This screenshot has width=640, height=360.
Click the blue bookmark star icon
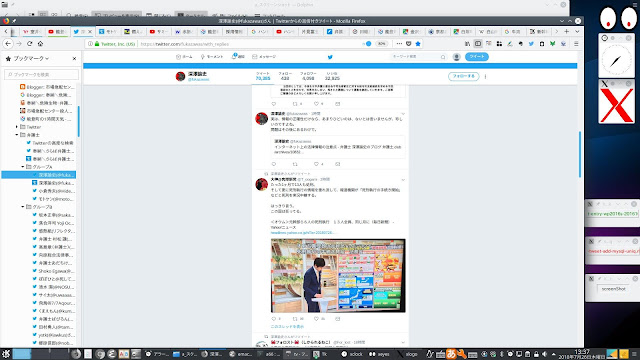(418, 44)
